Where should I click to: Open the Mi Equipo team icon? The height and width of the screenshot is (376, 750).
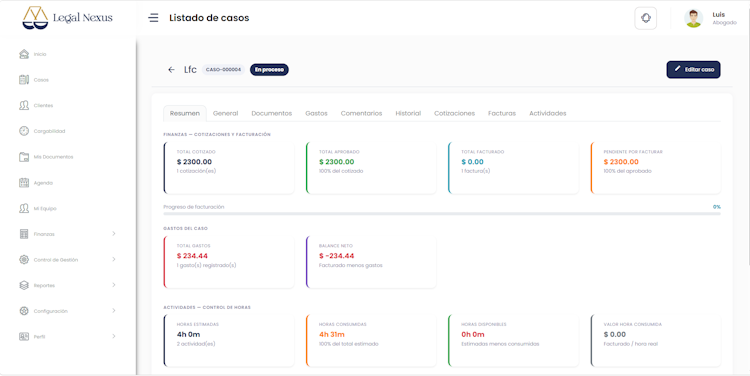[24, 208]
